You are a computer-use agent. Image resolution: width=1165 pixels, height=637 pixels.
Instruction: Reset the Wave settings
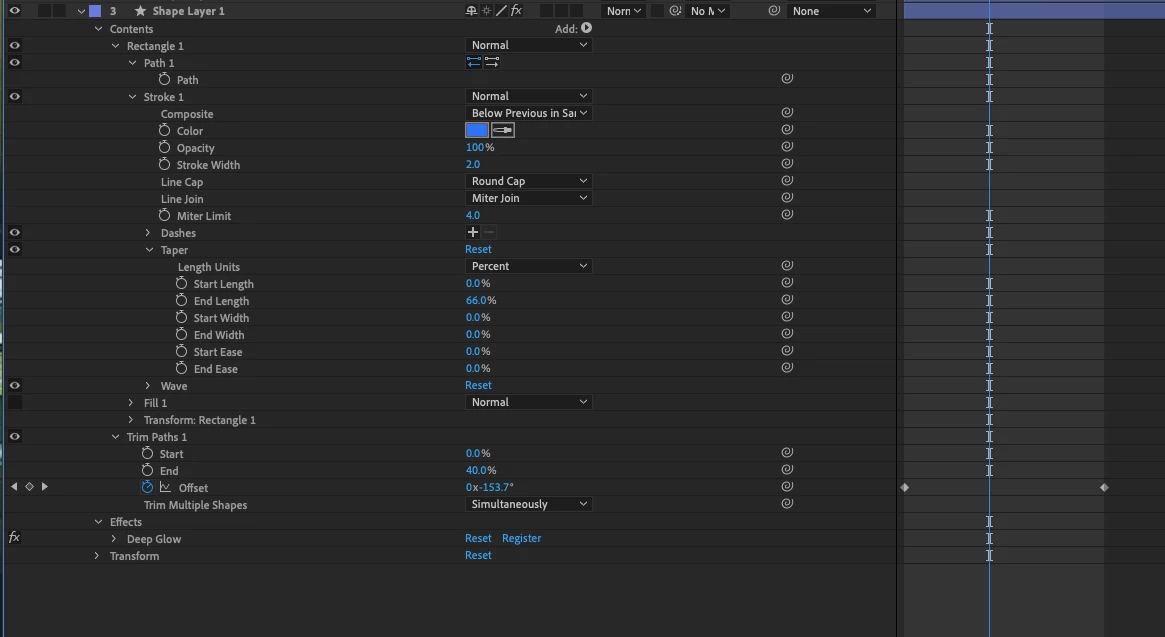pos(478,385)
